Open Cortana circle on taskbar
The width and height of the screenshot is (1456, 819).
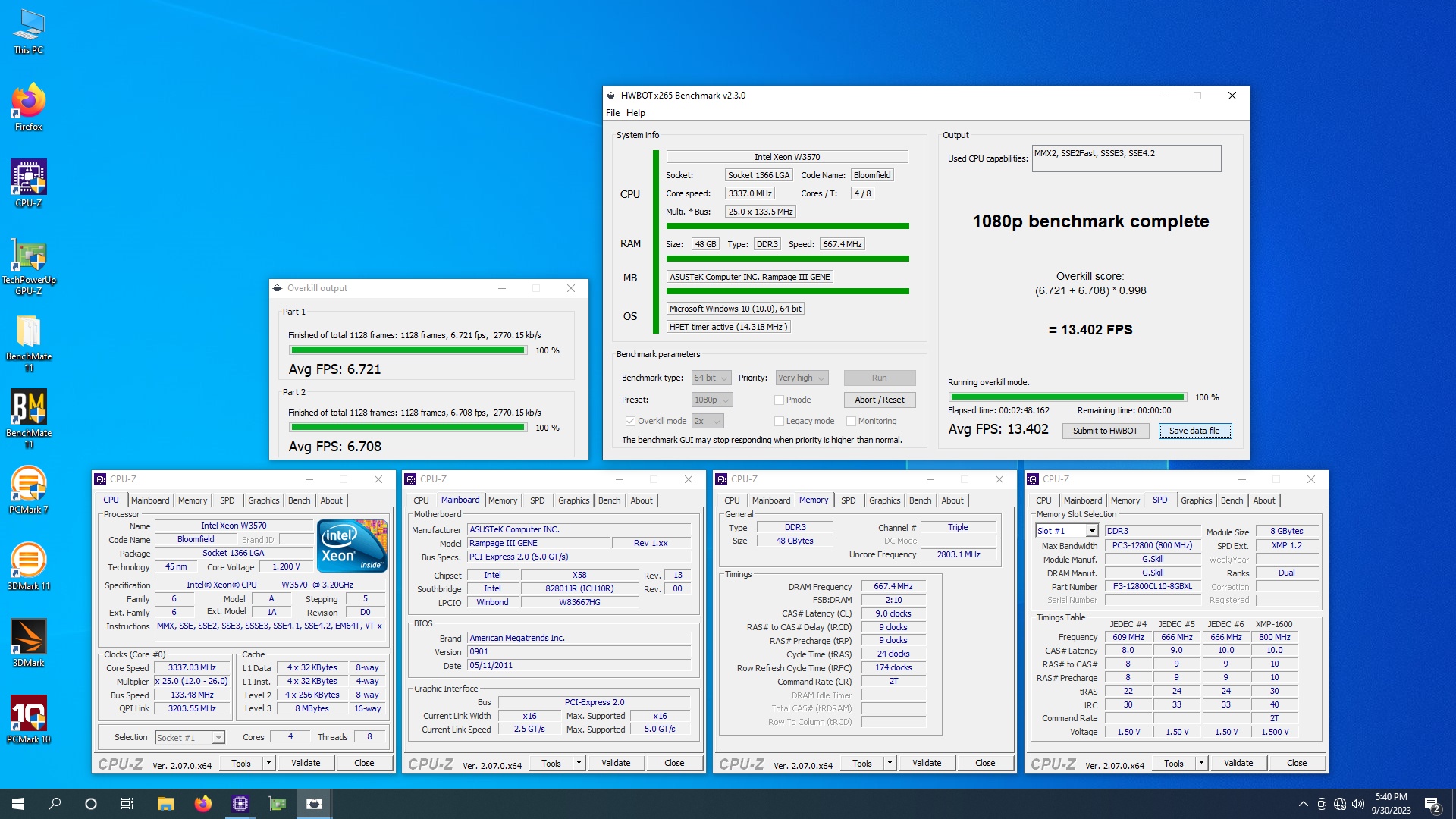91,804
